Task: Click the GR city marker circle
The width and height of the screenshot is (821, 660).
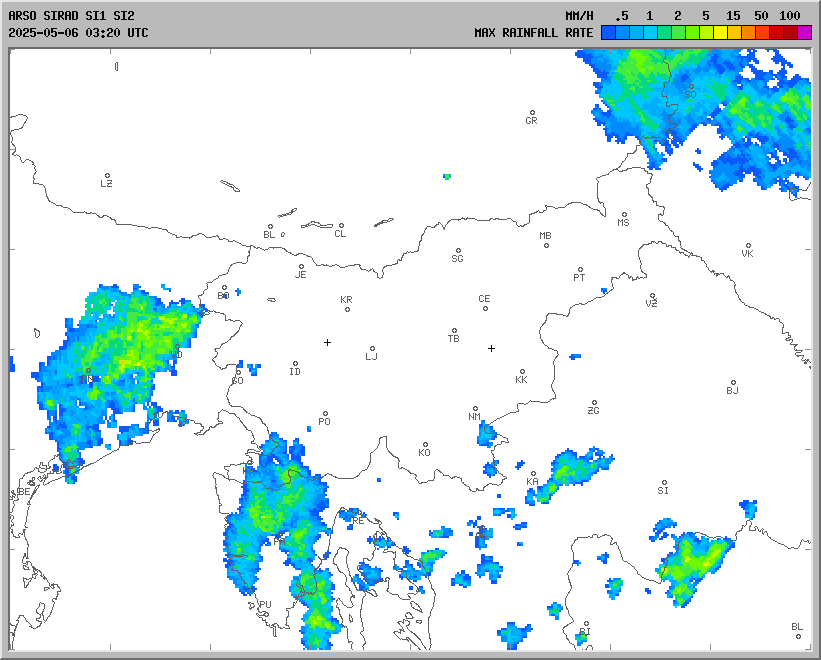Action: coord(532,113)
